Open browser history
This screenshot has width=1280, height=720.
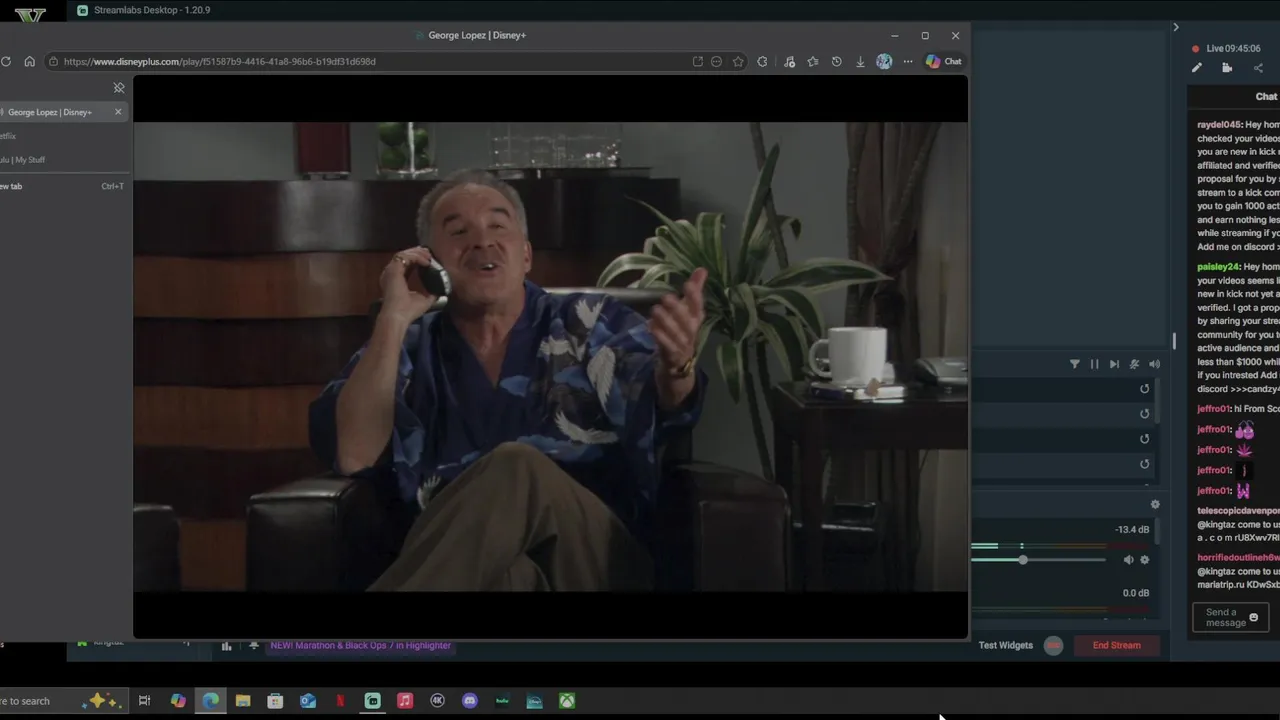point(836,61)
